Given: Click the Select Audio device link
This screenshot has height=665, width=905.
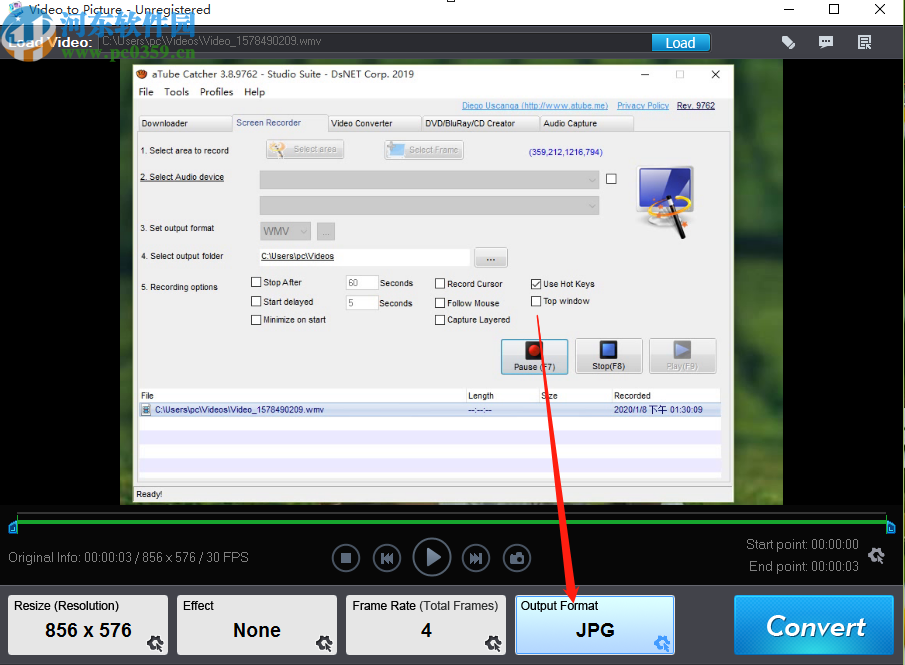Looking at the screenshot, I should coord(182,177).
